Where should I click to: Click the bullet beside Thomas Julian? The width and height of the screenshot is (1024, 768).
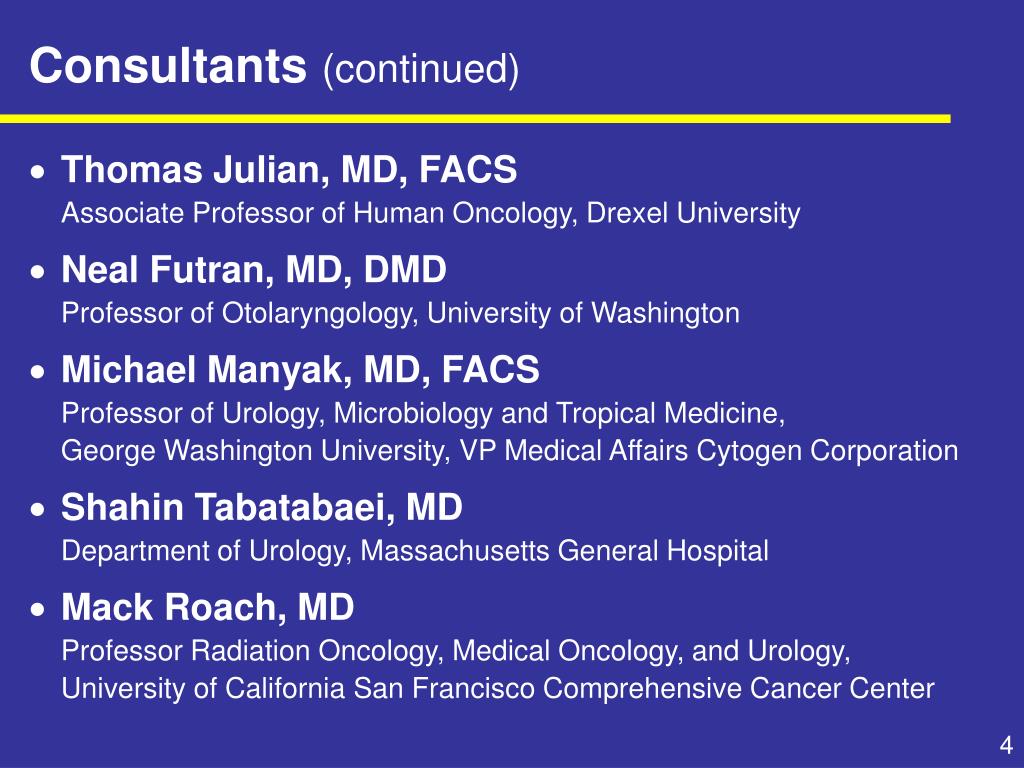39,172
